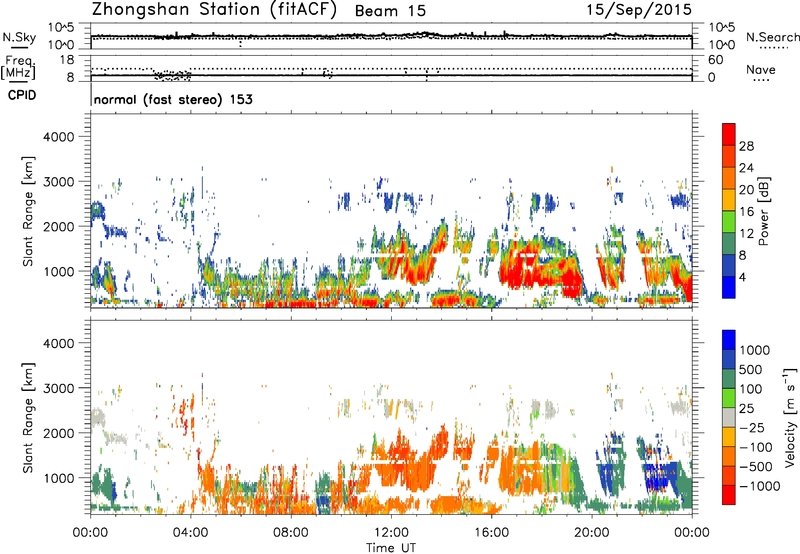The height and width of the screenshot is (554, 800).
Task: Click the "-1000" label on the velocity colorbar
Action: [x=759, y=486]
